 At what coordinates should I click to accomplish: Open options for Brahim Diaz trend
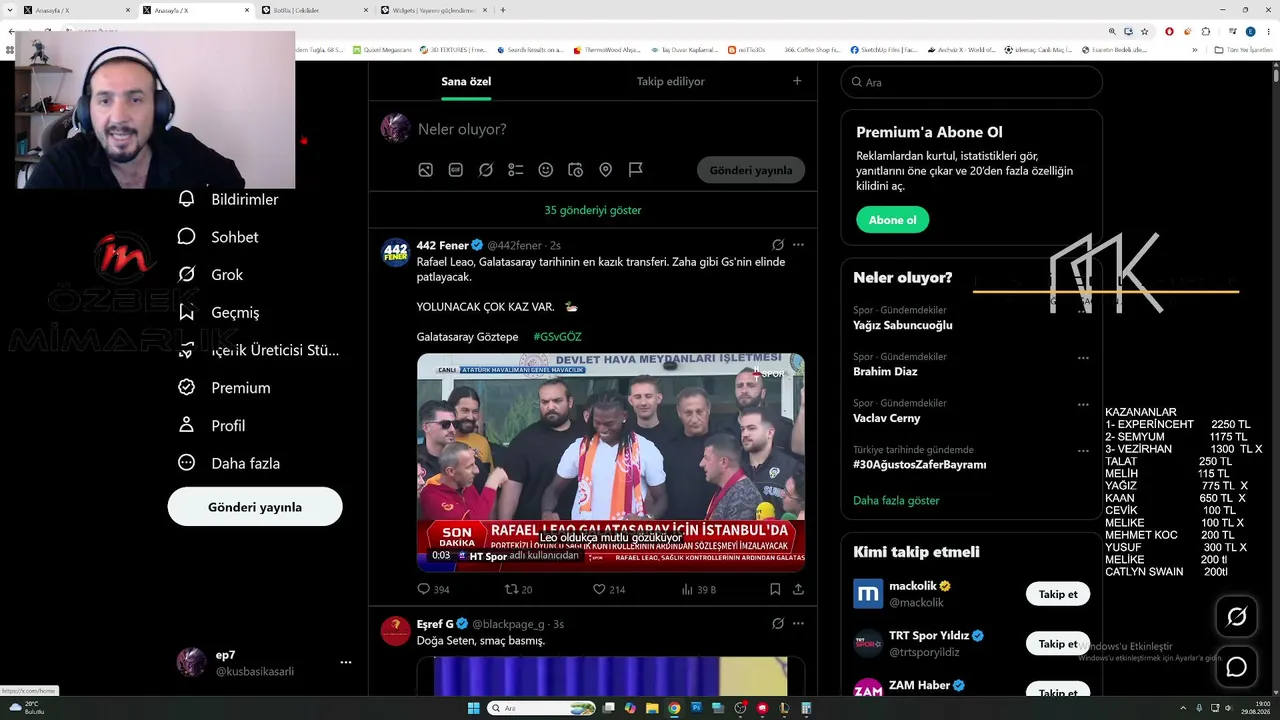pos(1083,358)
